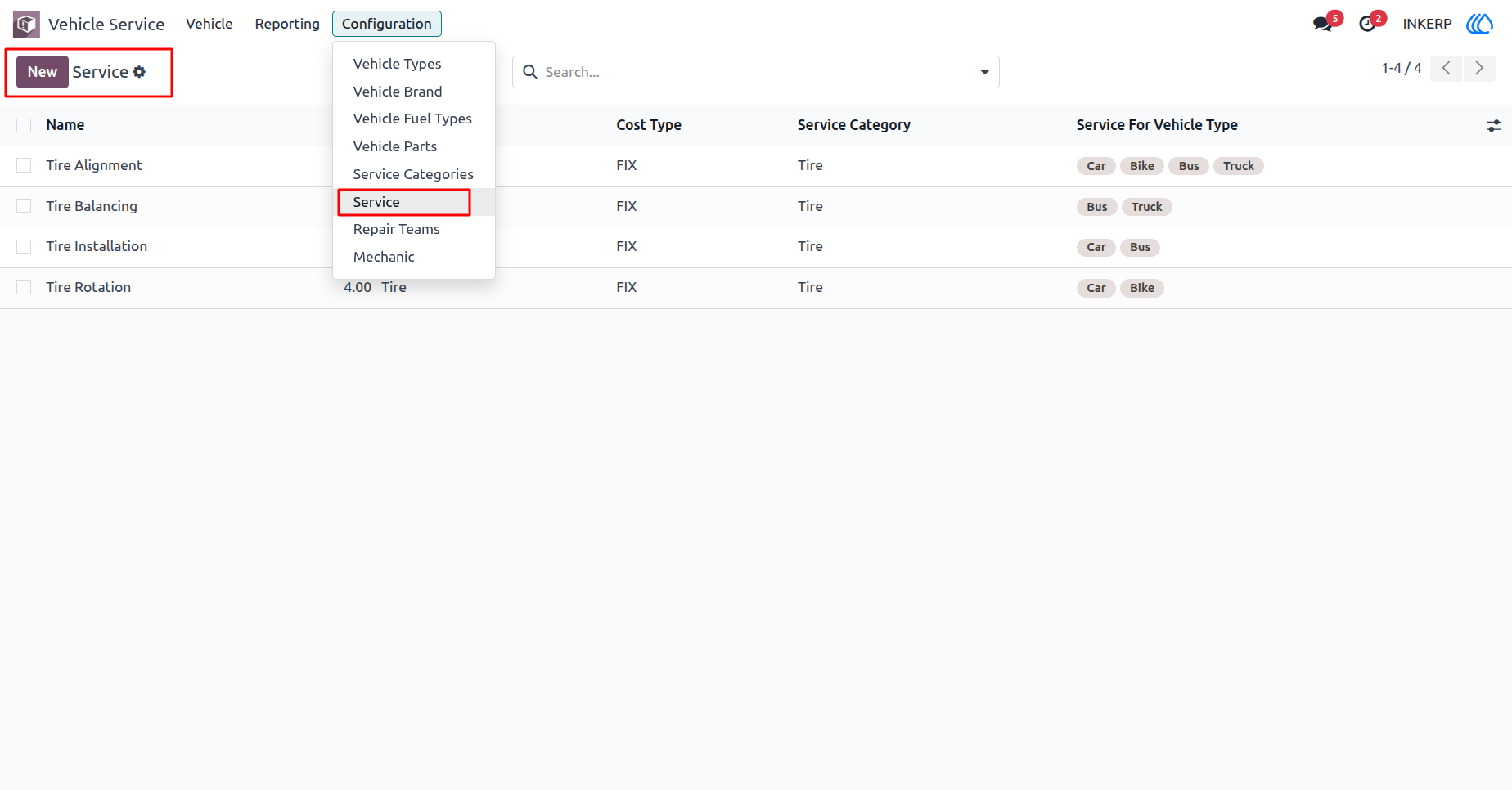Open the Vehicle Service app home icon
This screenshot has width=1512, height=790.
[x=26, y=24]
